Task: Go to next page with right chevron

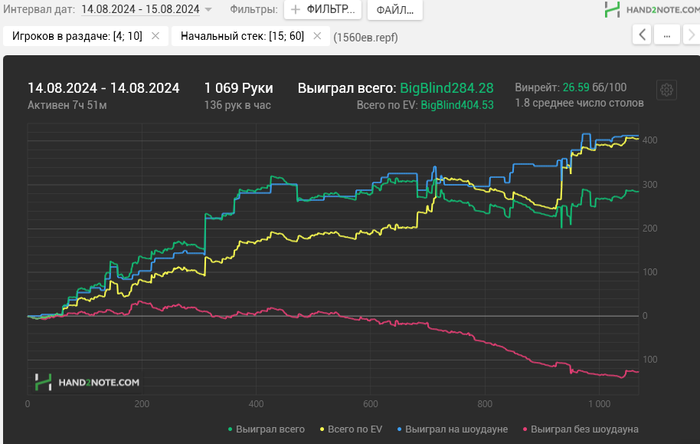Action: click(692, 34)
